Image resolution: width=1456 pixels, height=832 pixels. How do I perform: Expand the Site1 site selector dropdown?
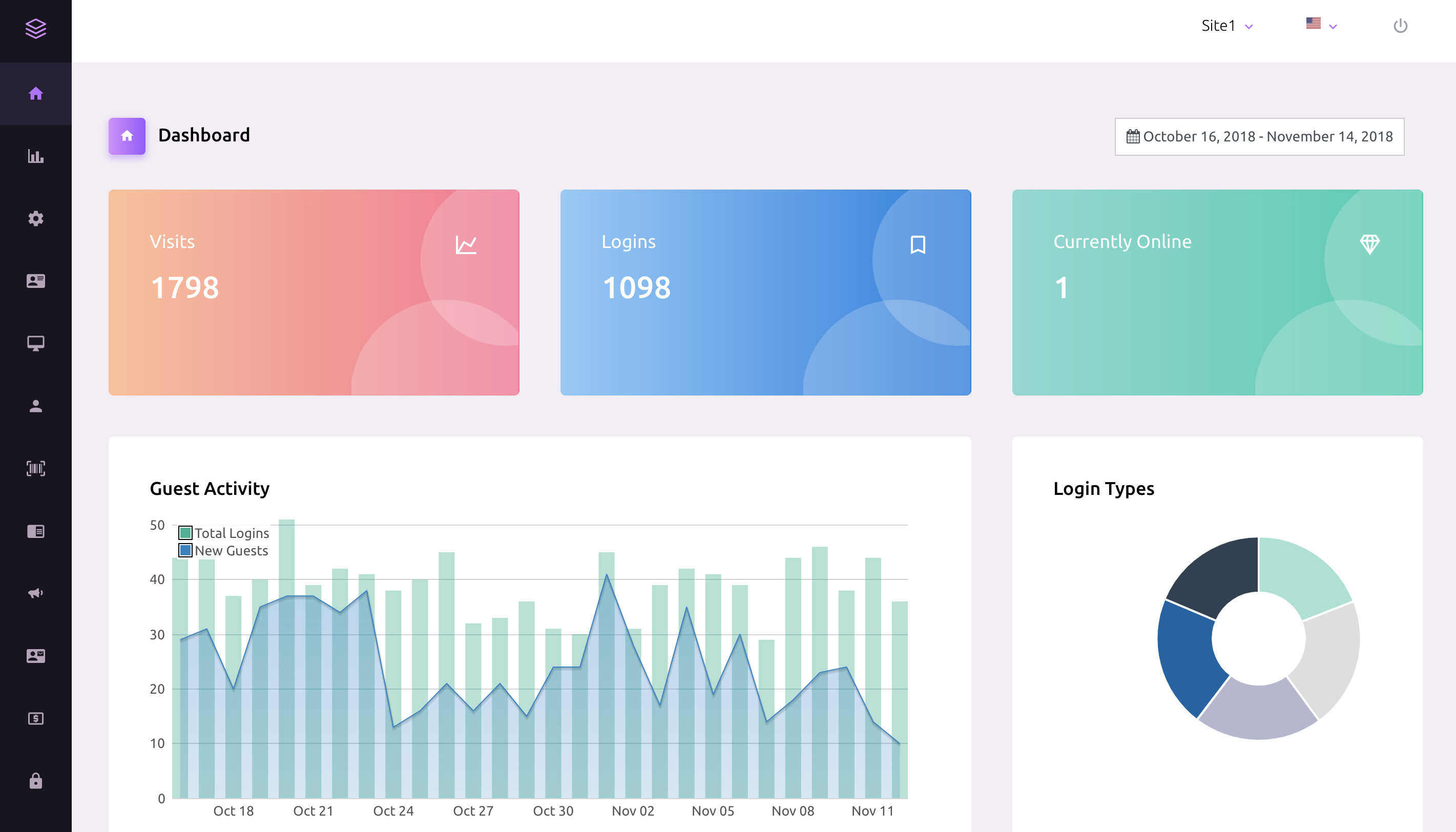point(1227,26)
